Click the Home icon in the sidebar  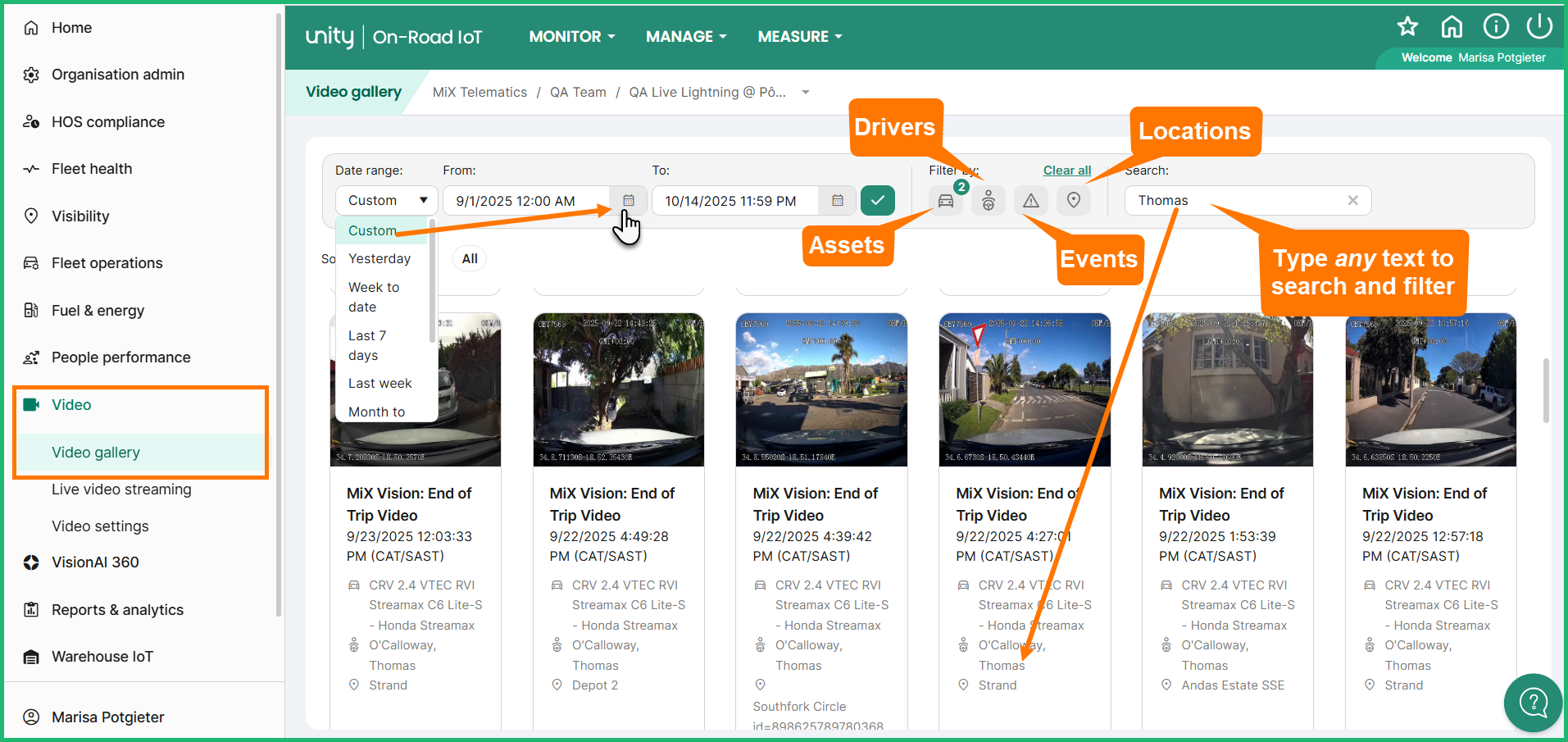(31, 28)
